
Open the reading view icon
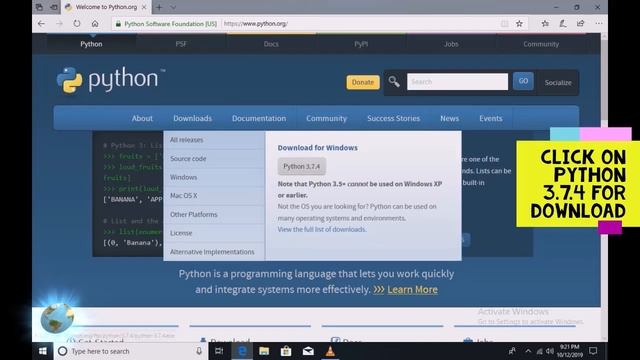[504, 24]
